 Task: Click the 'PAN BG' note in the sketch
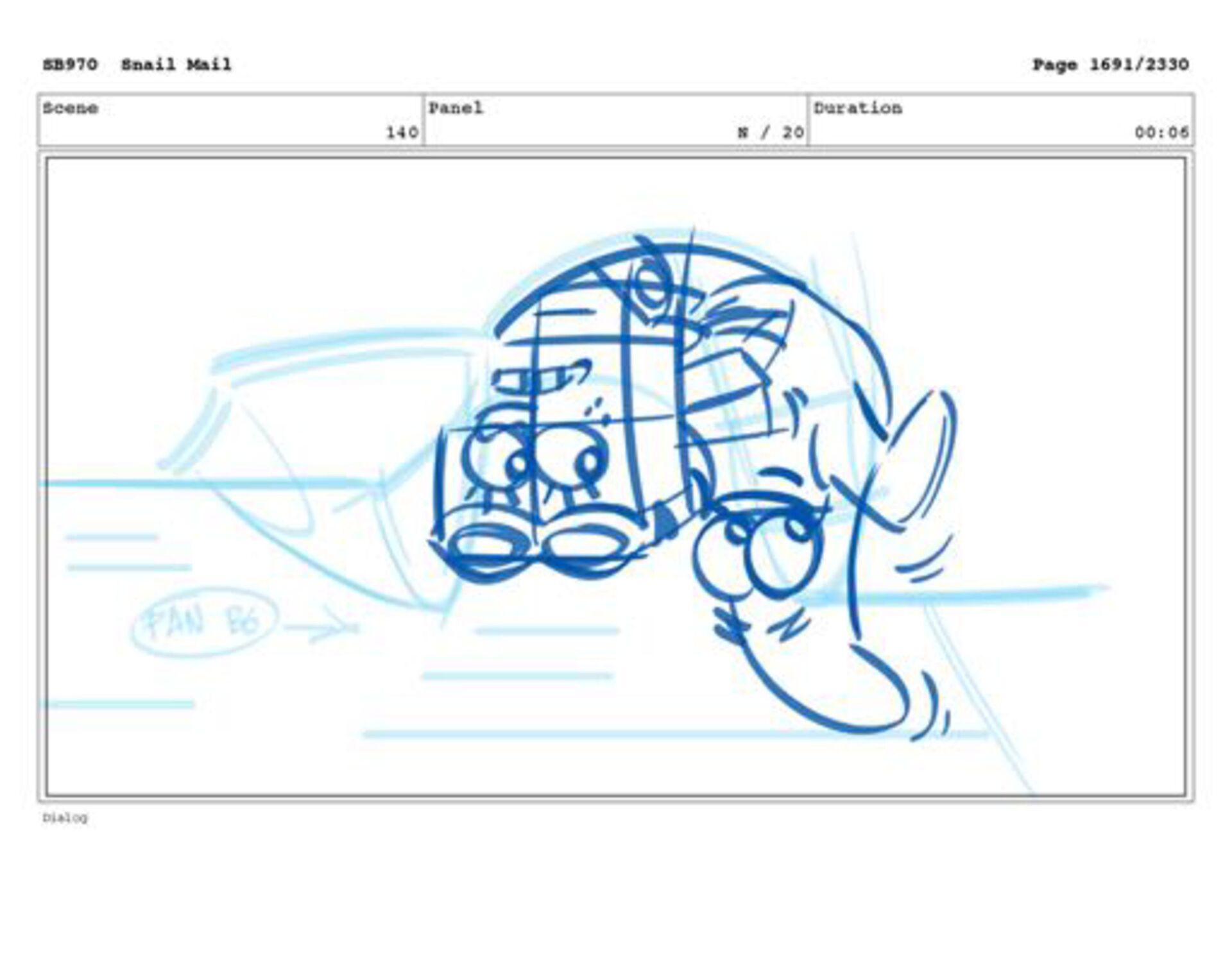[x=205, y=622]
